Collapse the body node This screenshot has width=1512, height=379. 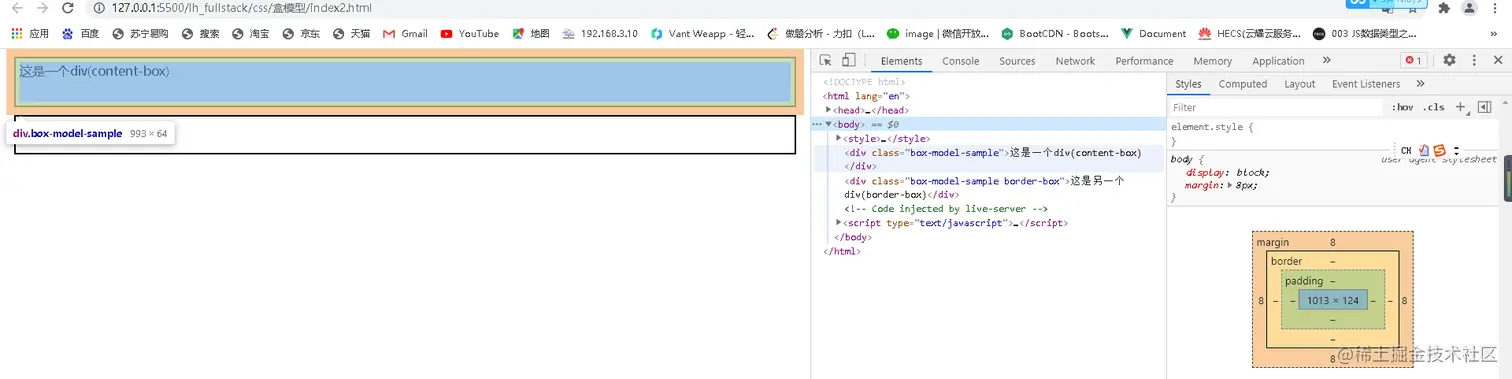[829, 124]
